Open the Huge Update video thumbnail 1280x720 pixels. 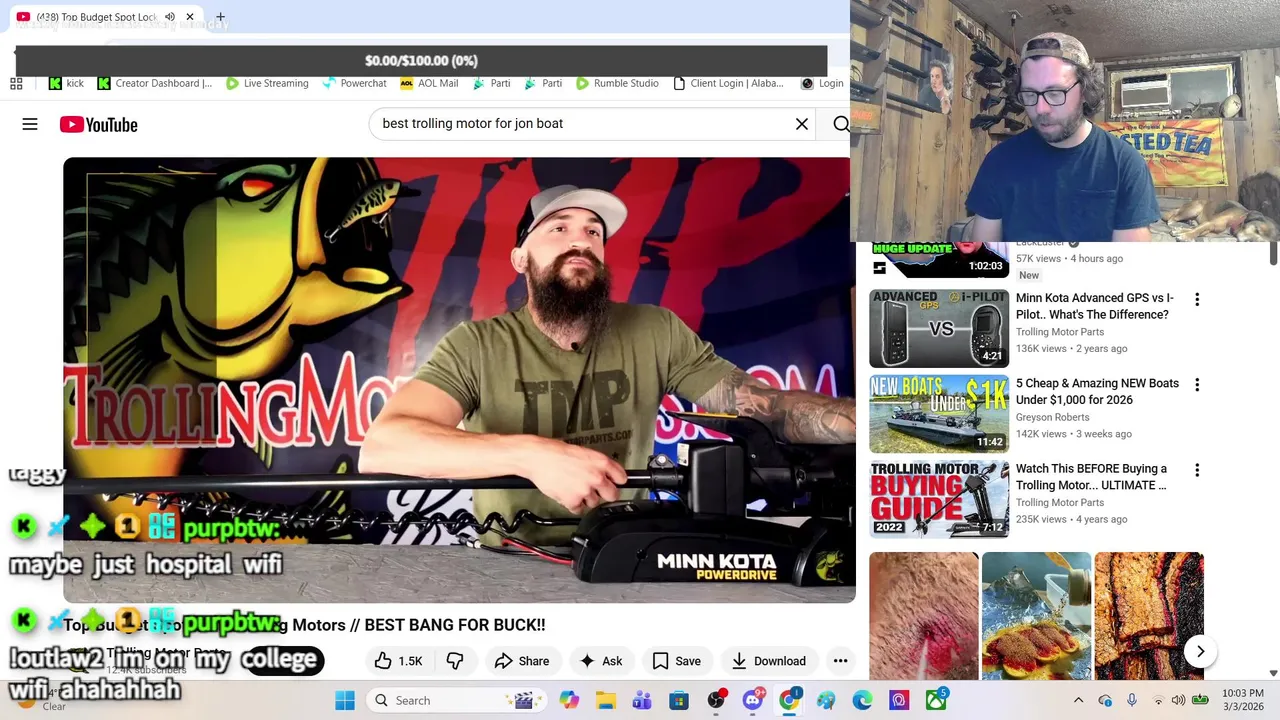[x=939, y=260]
